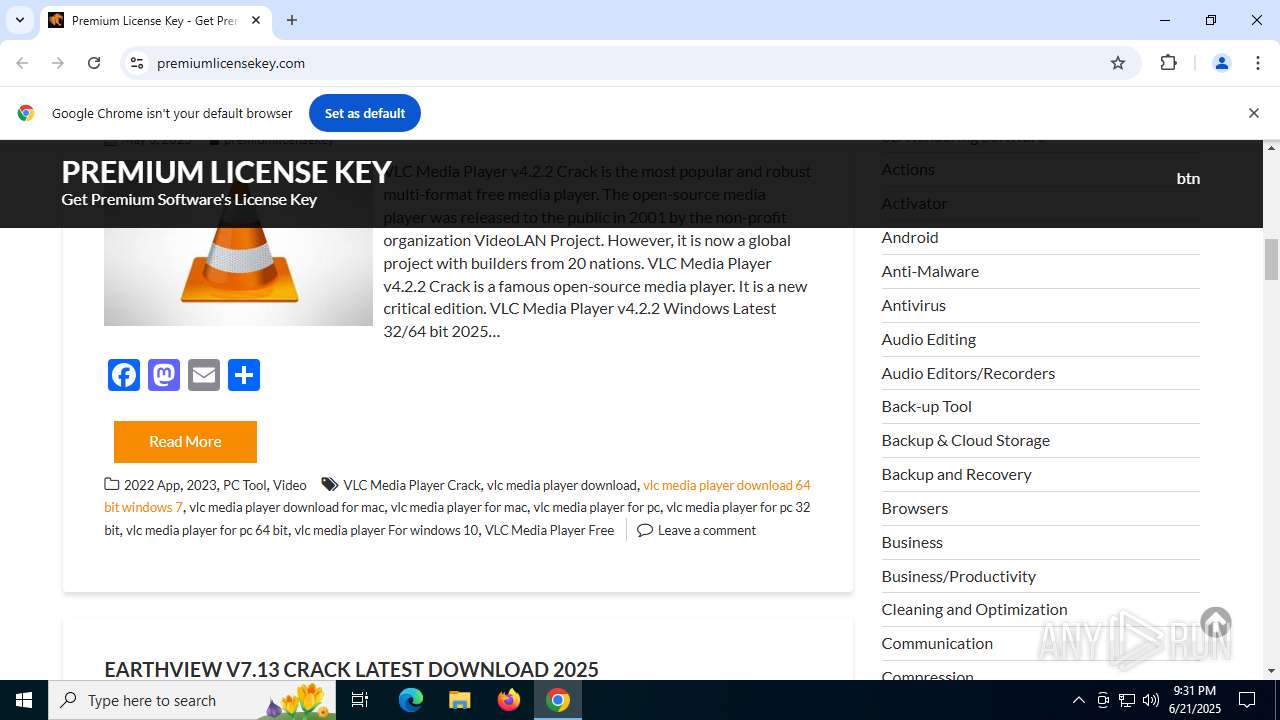The image size is (1280, 720).
Task: Open VLC Media Player Free tag
Action: (549, 530)
